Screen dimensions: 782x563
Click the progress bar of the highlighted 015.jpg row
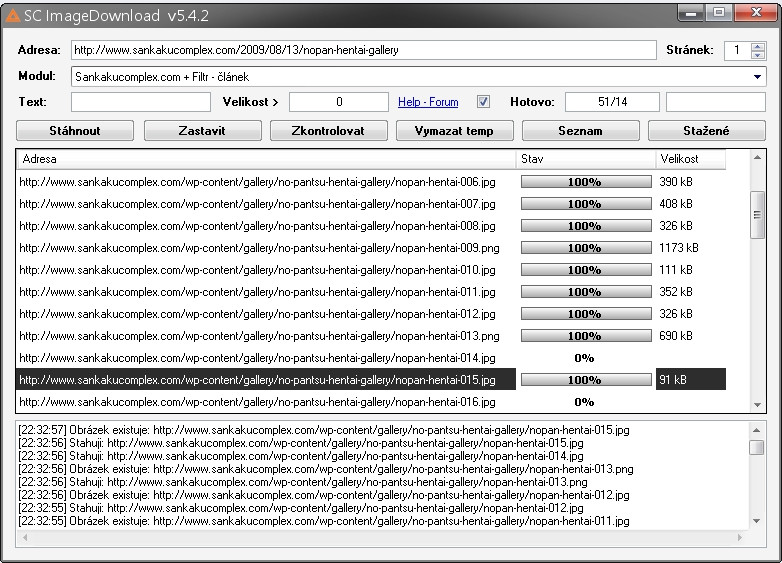(x=586, y=379)
